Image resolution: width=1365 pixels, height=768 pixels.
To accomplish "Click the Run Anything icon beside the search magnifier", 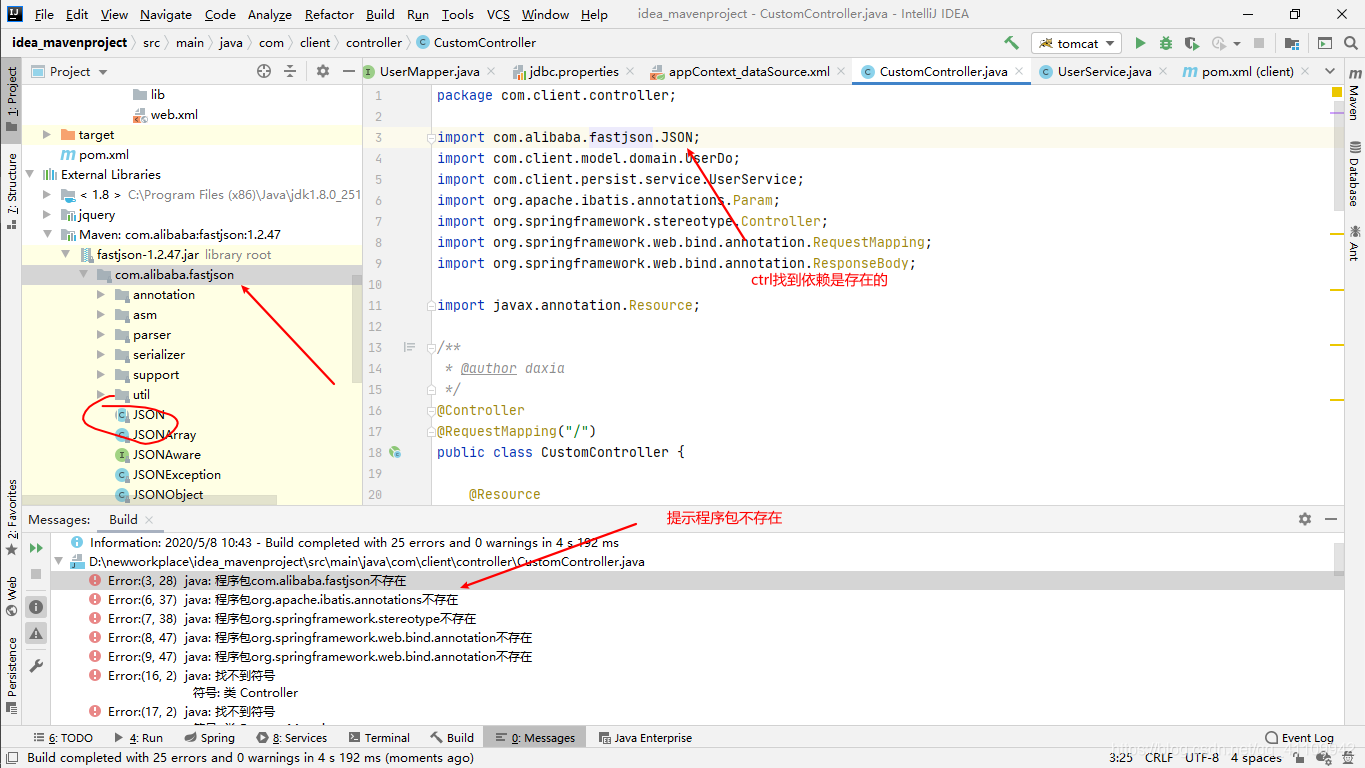I will click(1325, 43).
